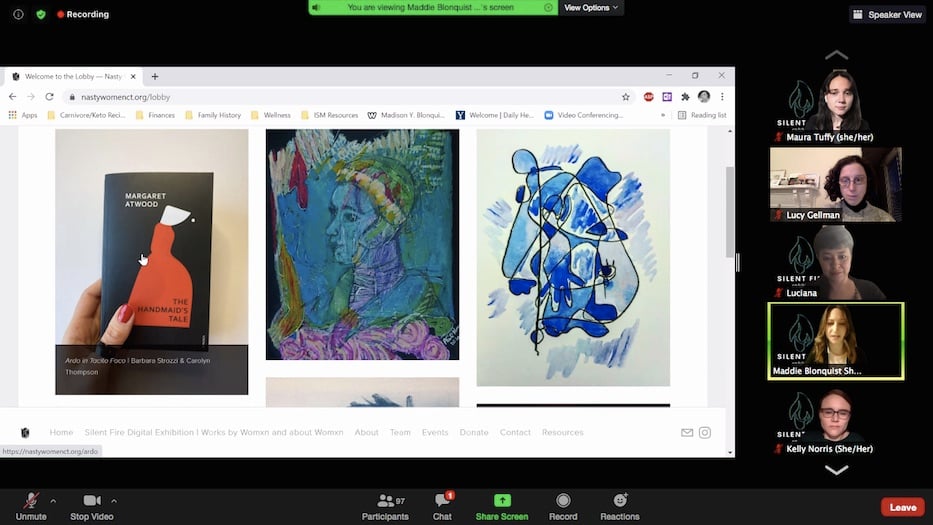Image resolution: width=933 pixels, height=525 pixels.
Task: Unmute the microphone
Action: tap(31, 508)
